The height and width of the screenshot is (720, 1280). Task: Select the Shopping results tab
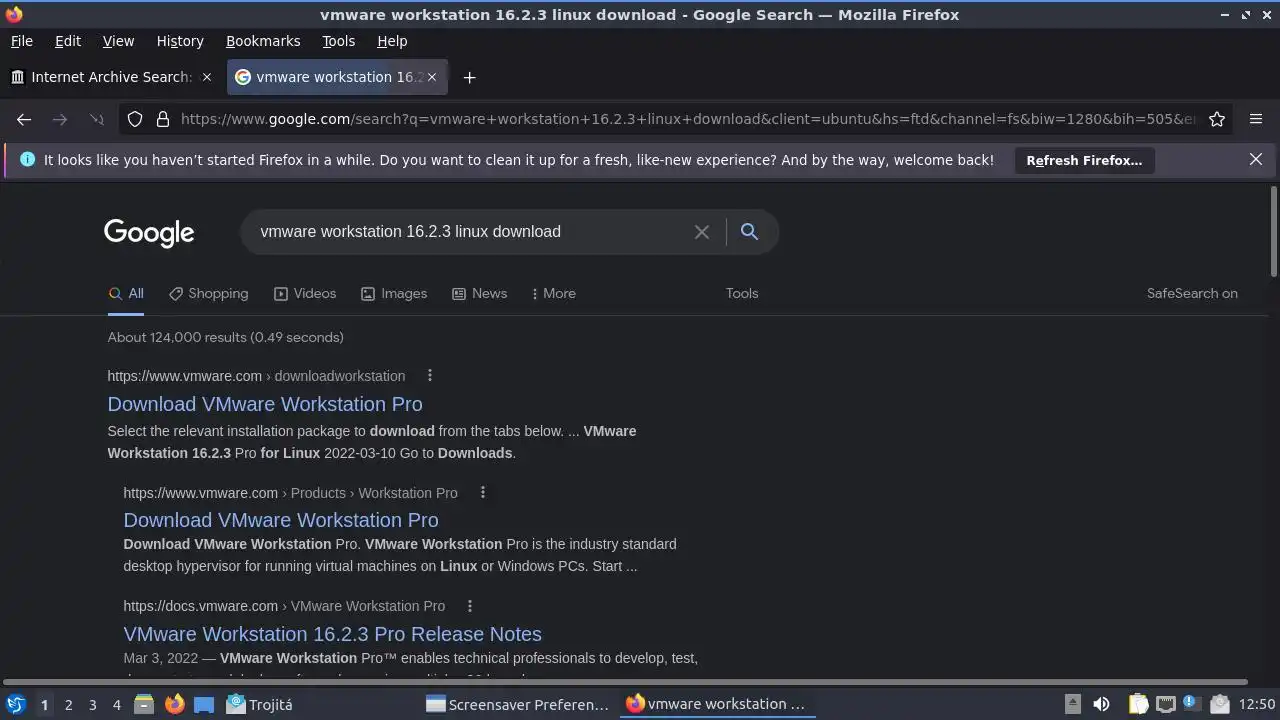208,294
